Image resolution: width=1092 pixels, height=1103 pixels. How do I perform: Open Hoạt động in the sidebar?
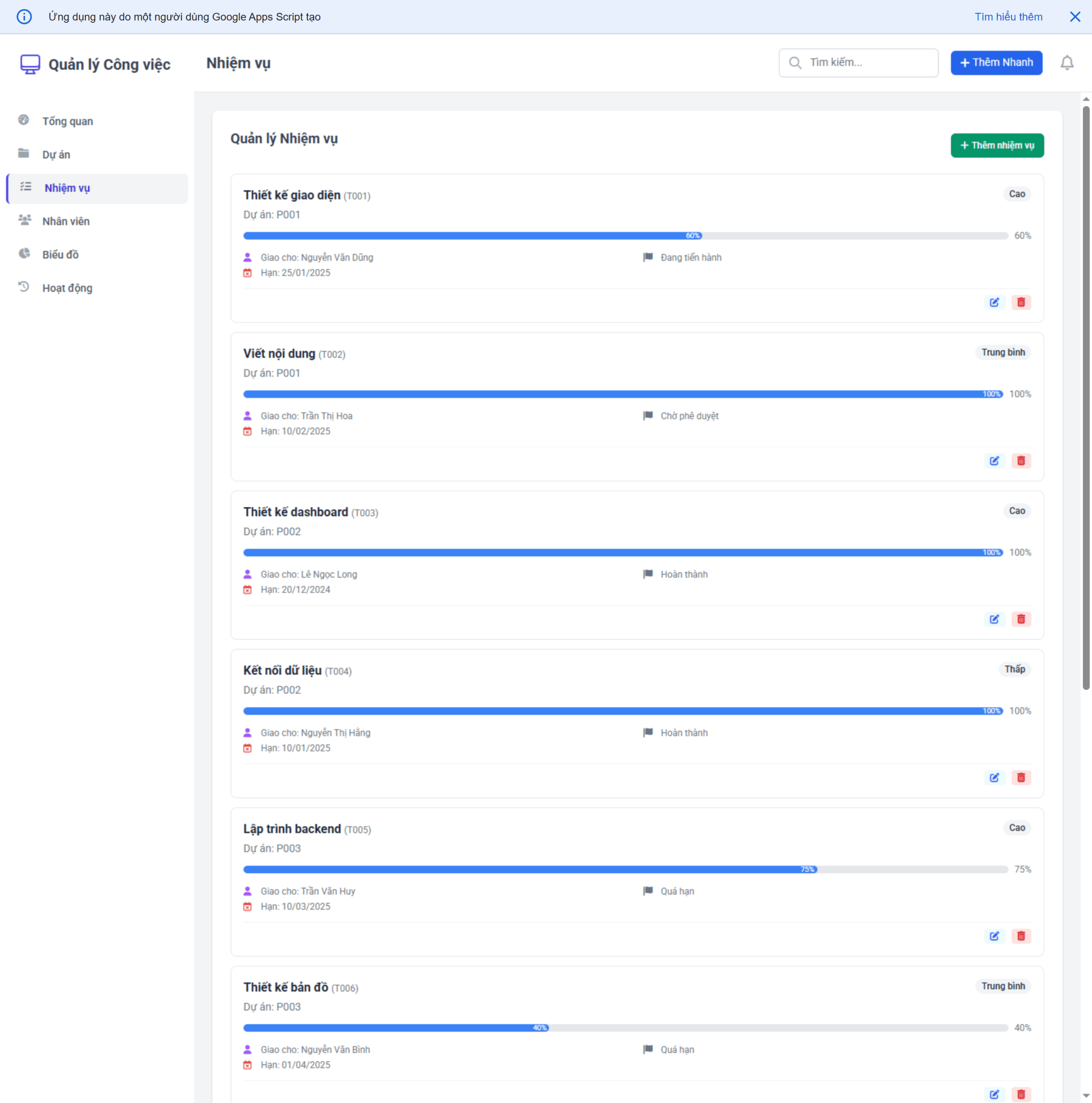coord(66,288)
